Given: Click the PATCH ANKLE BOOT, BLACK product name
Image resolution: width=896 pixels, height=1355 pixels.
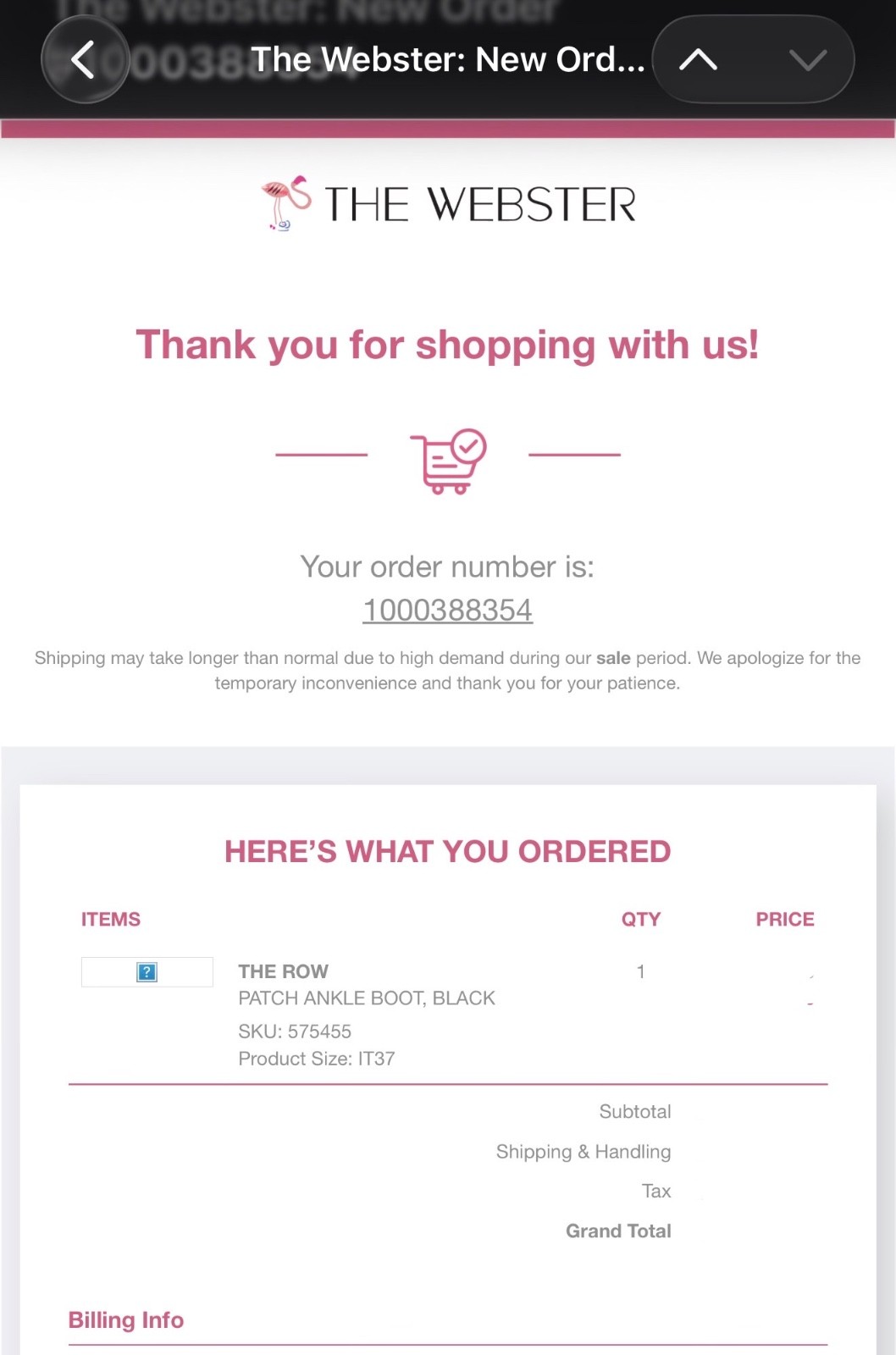Looking at the screenshot, I should 366,998.
